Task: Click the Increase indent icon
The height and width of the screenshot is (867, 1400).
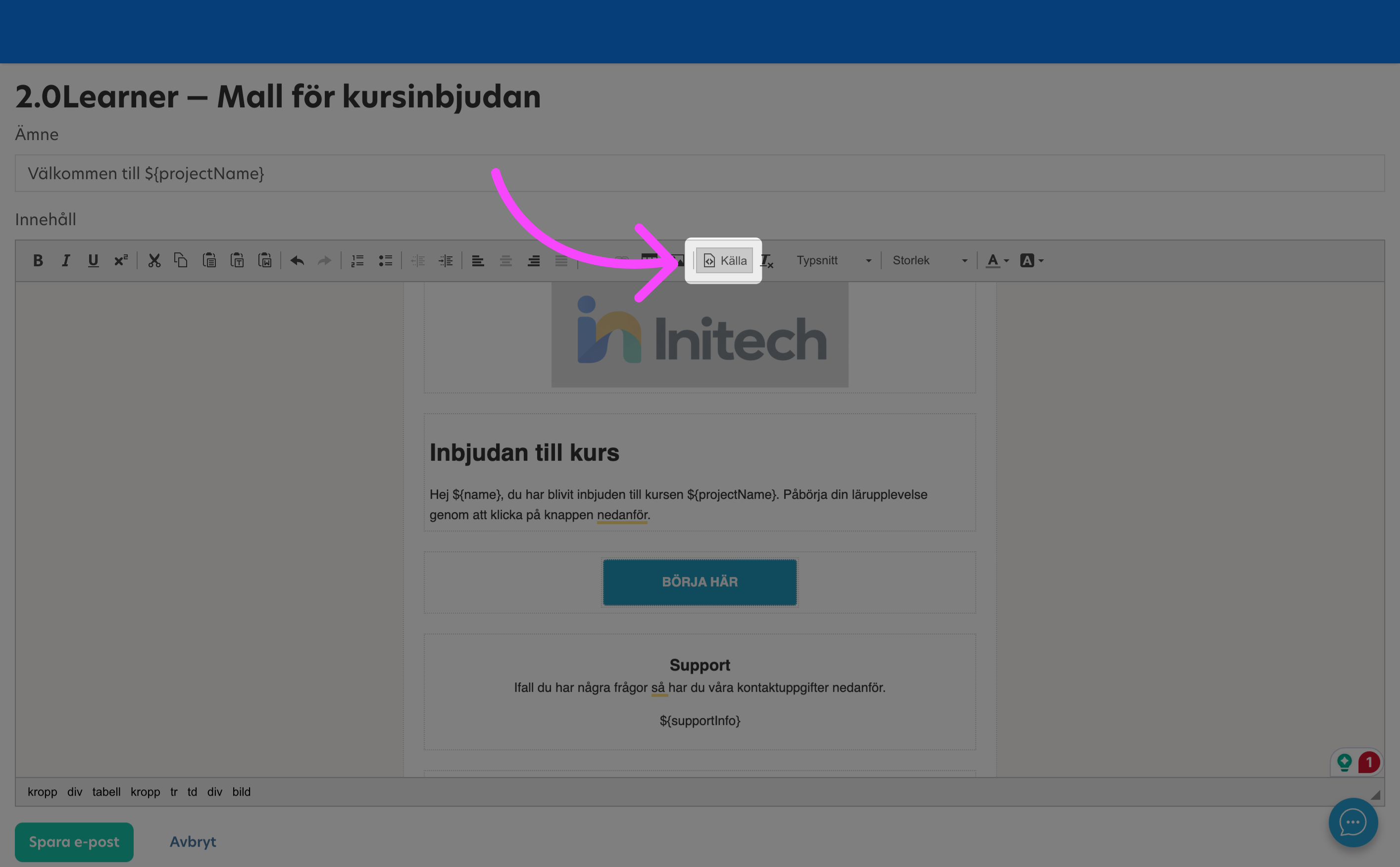Action: coord(446,260)
